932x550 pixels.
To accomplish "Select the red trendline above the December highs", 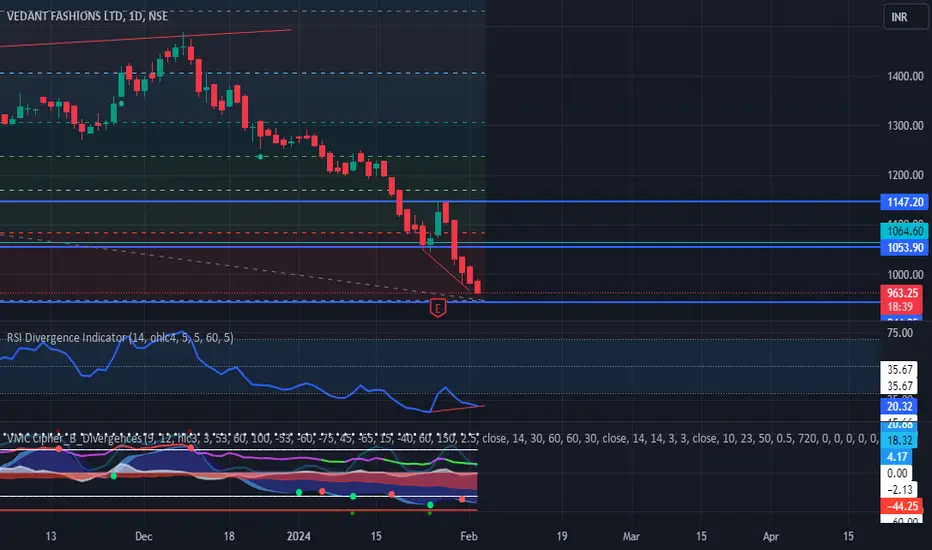I will click(146, 37).
